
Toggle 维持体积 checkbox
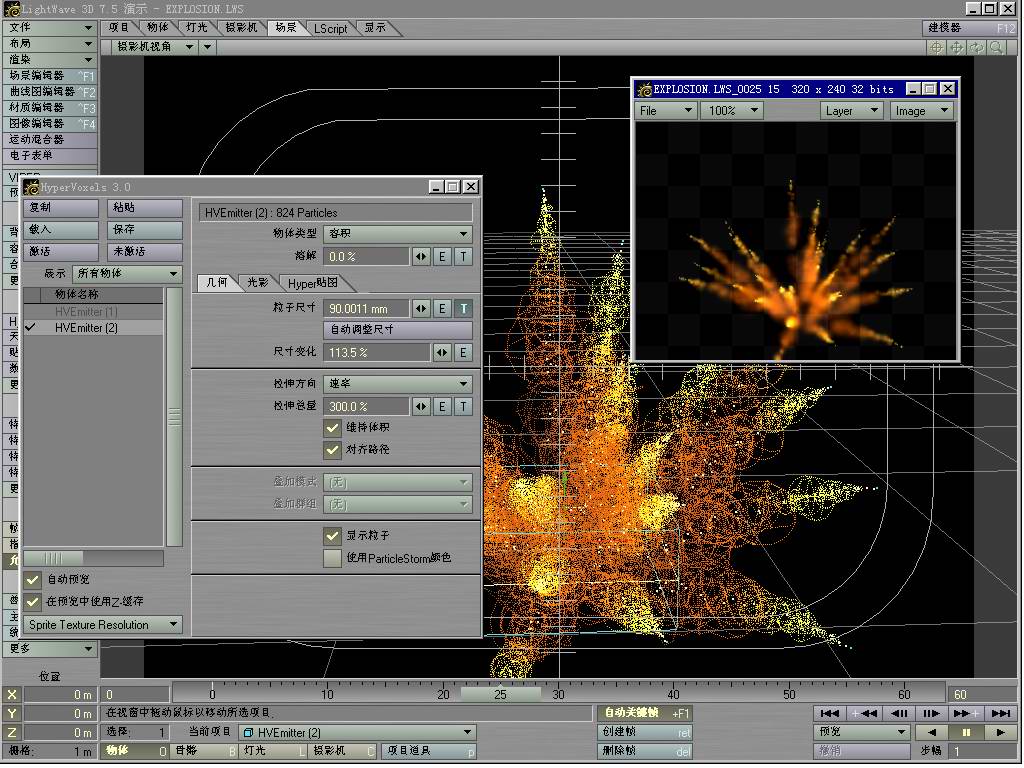click(x=332, y=428)
